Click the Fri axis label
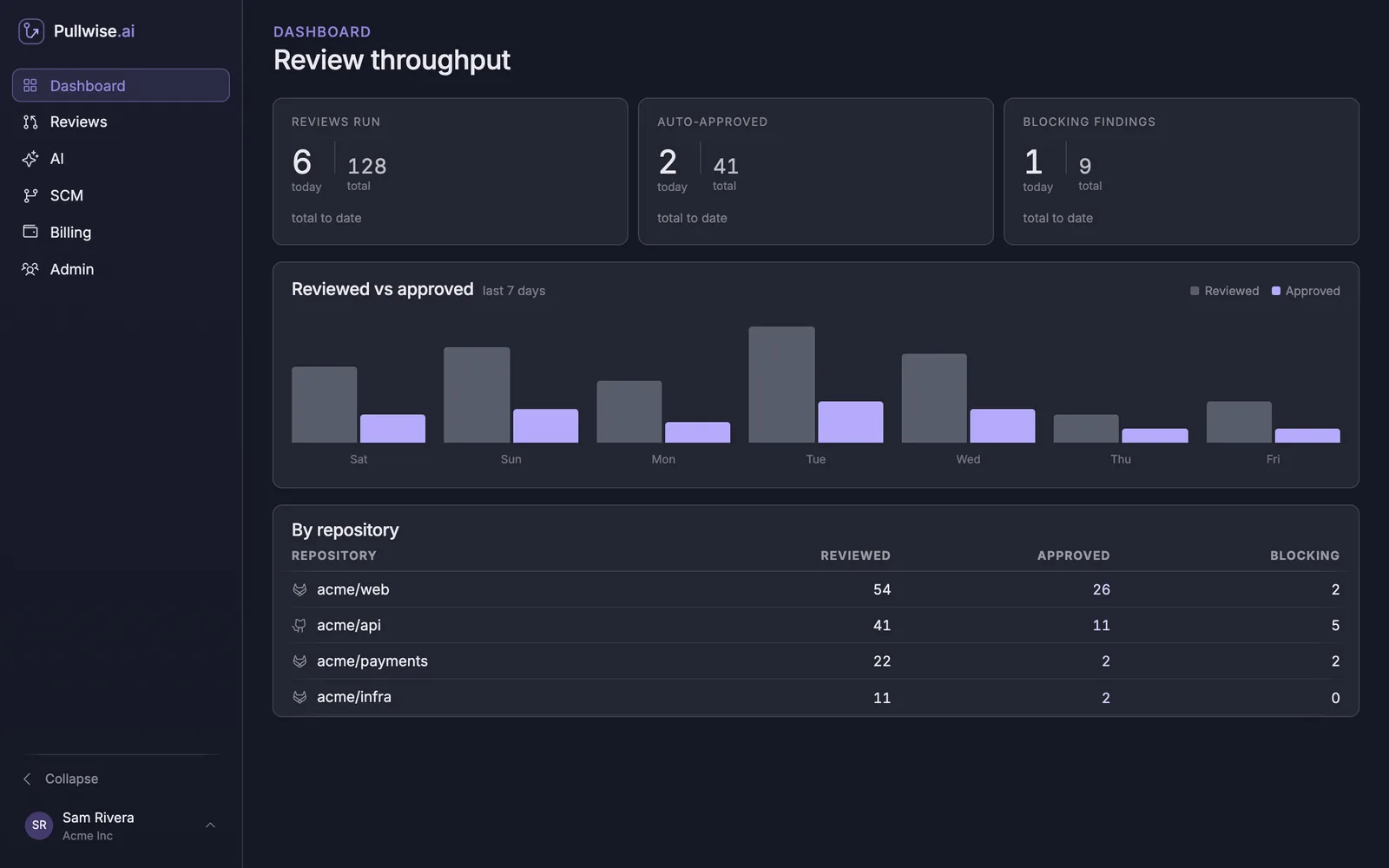 [x=1273, y=459]
